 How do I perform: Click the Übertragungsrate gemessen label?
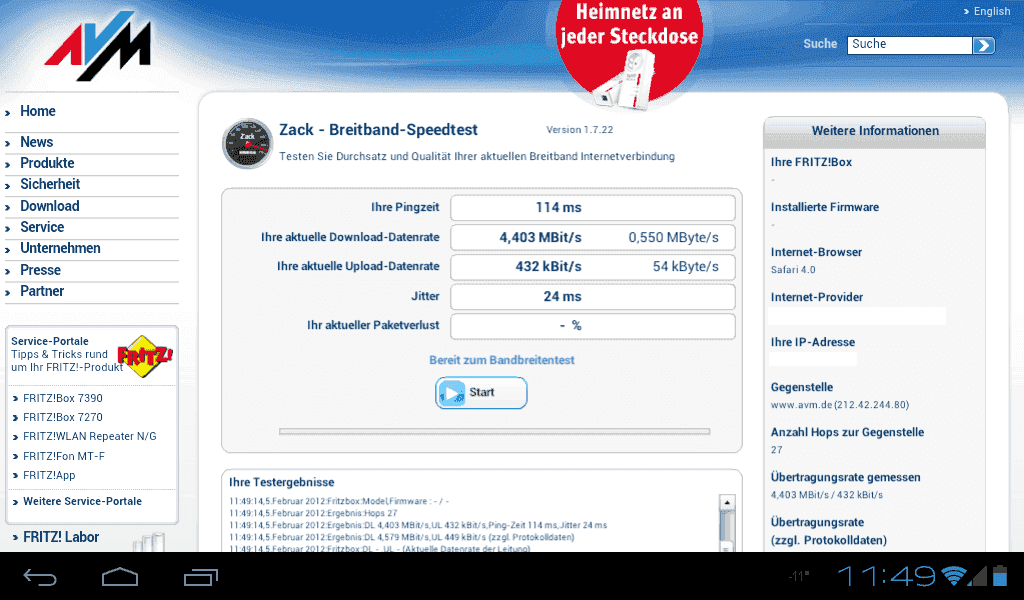(x=846, y=477)
